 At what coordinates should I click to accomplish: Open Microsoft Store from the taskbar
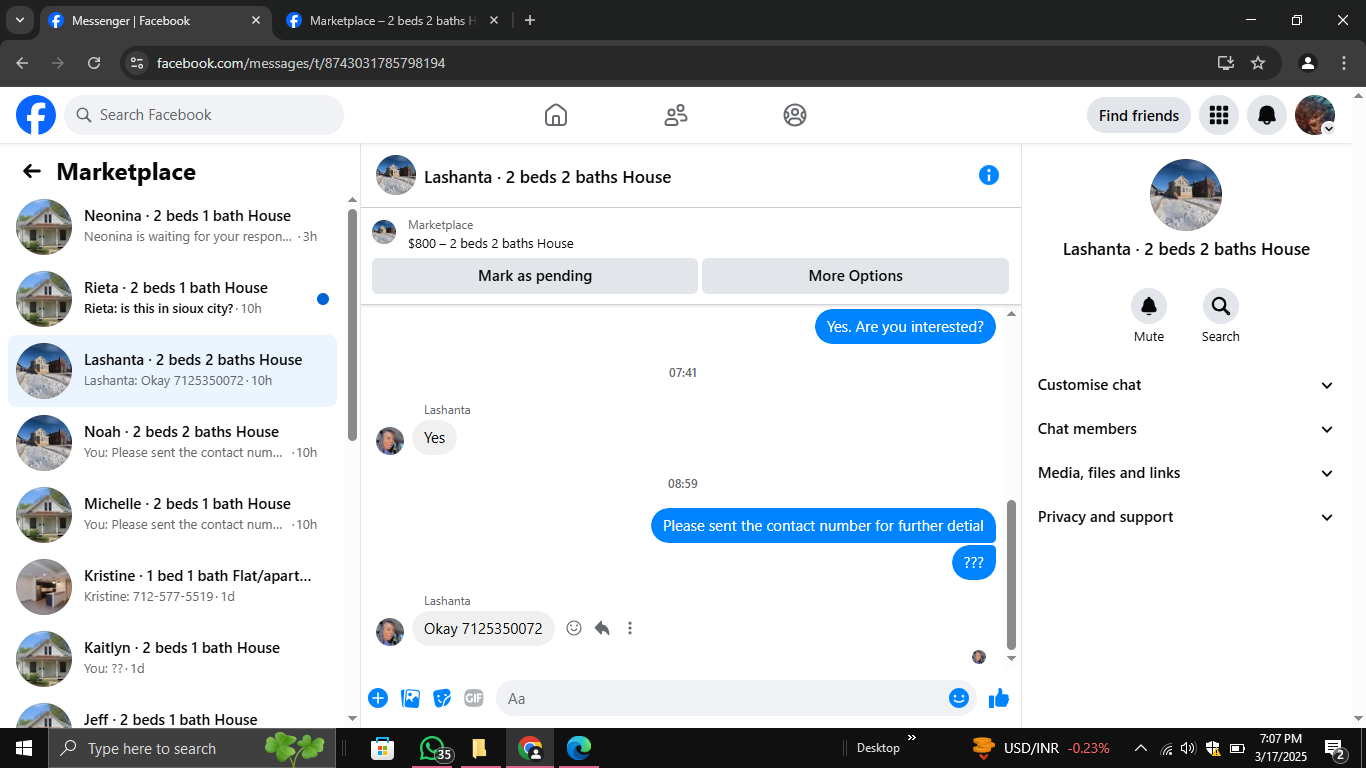click(x=382, y=748)
